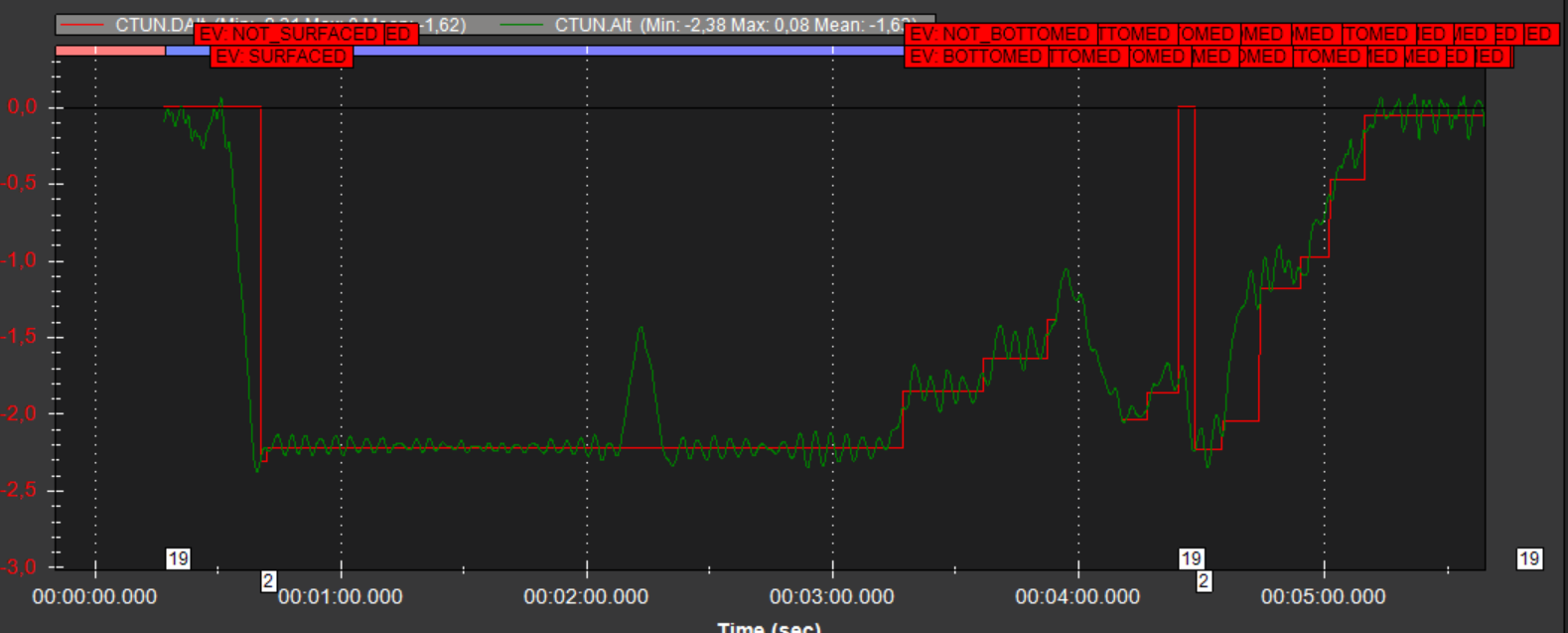Click mode marker 2 near 00:04:30
The height and width of the screenshot is (633, 1568).
(1204, 581)
